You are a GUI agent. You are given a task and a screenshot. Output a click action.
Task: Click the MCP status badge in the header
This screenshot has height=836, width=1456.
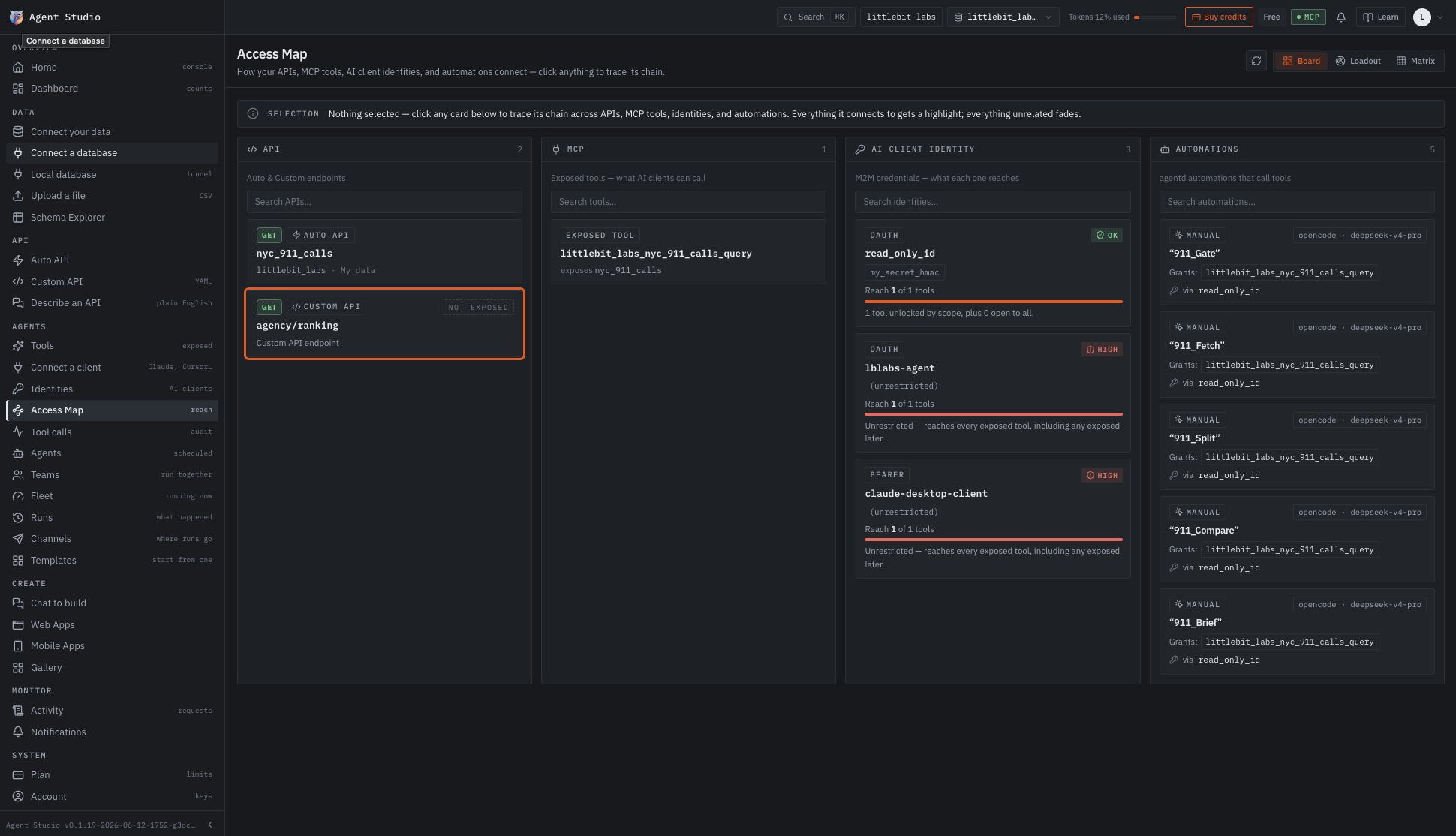point(1308,17)
